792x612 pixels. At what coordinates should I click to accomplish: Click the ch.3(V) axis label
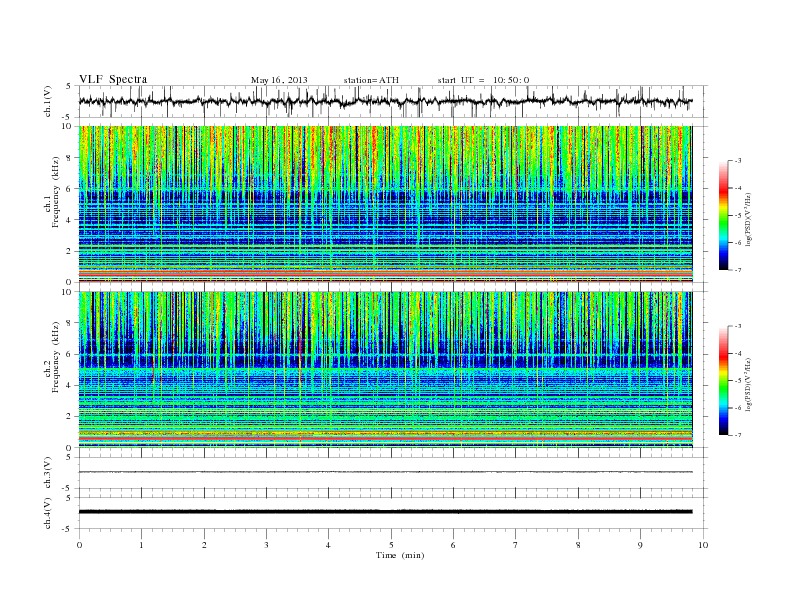(48, 473)
